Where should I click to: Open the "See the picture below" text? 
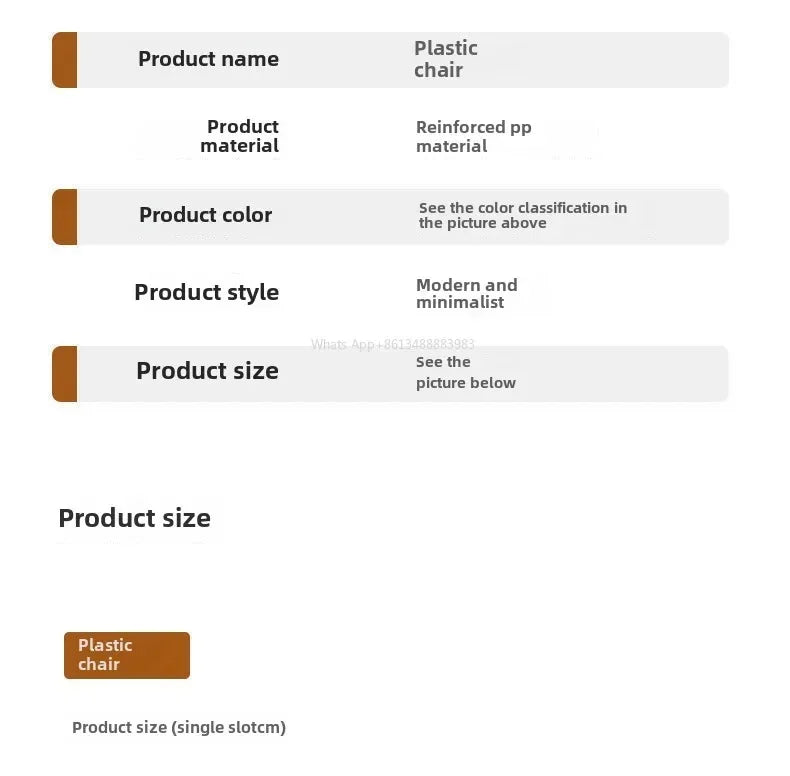pos(465,372)
